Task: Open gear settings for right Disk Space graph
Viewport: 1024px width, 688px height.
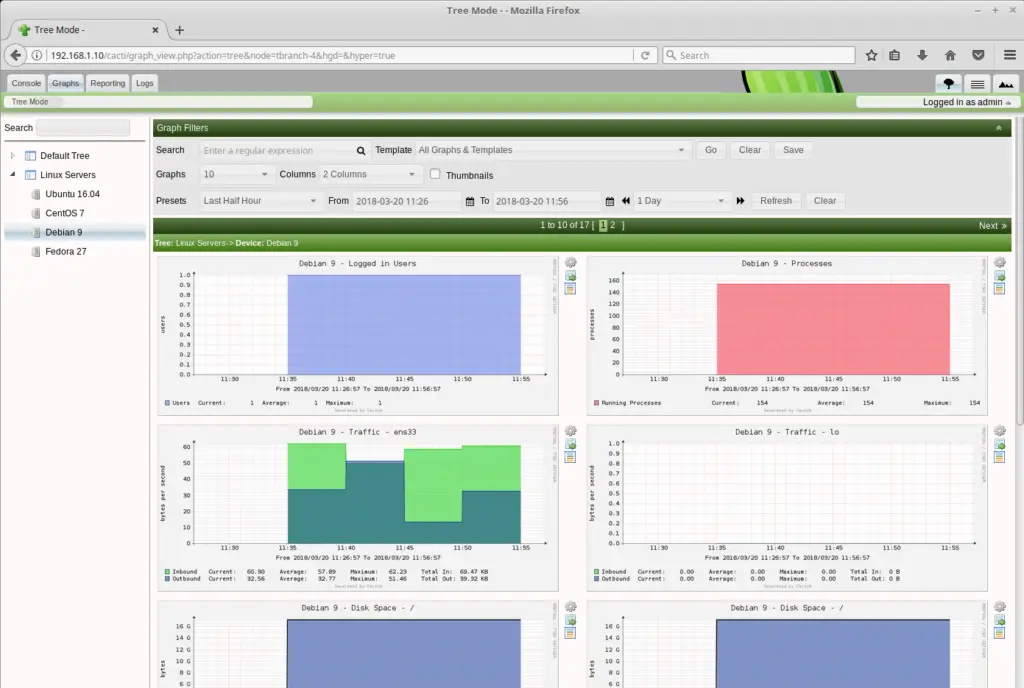Action: [x=1000, y=606]
